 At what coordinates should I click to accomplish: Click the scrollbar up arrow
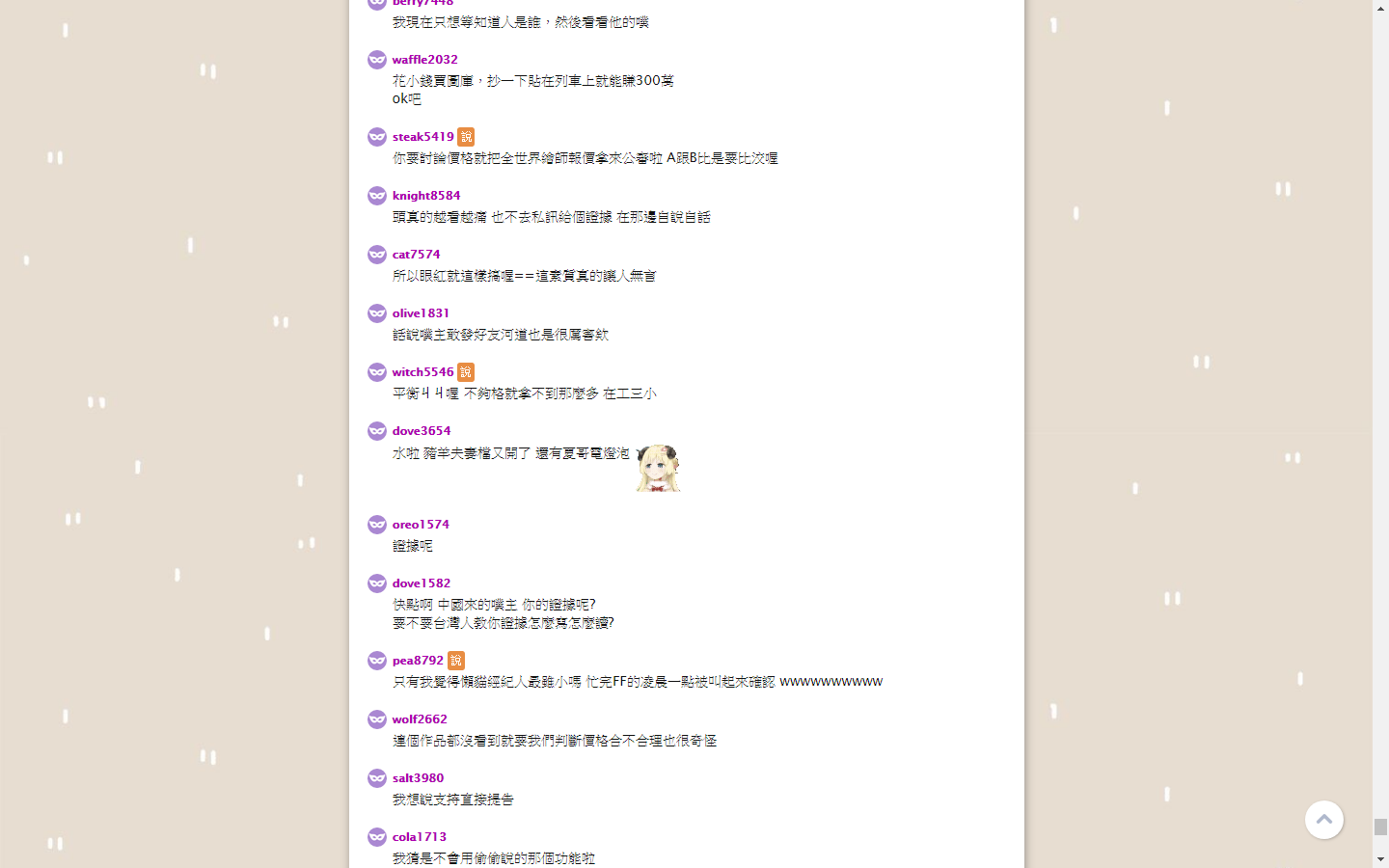tap(1380, 8)
